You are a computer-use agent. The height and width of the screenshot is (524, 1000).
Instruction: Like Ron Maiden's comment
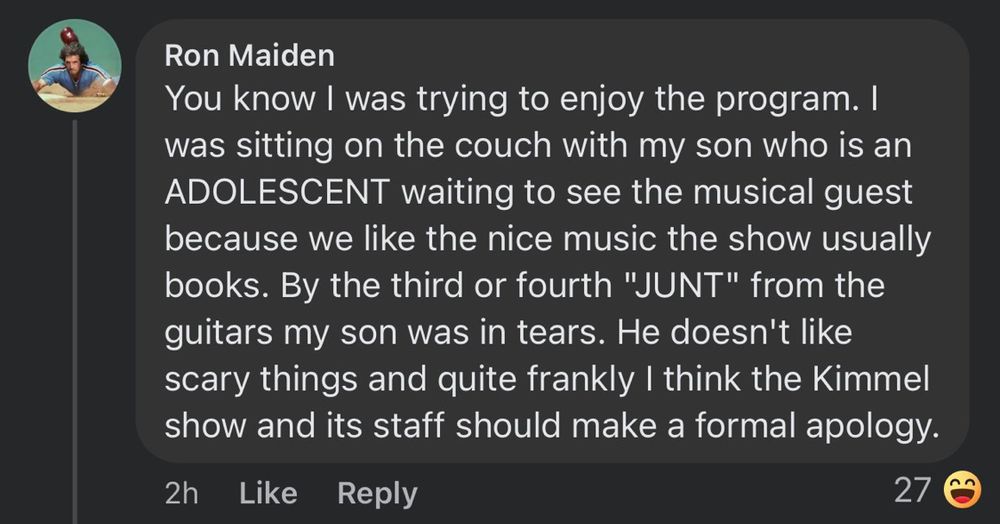(269, 493)
